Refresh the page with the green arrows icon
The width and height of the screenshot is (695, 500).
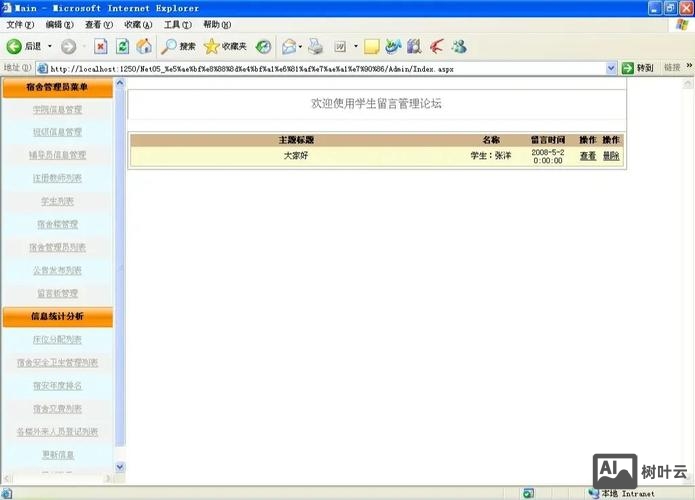pos(122,46)
